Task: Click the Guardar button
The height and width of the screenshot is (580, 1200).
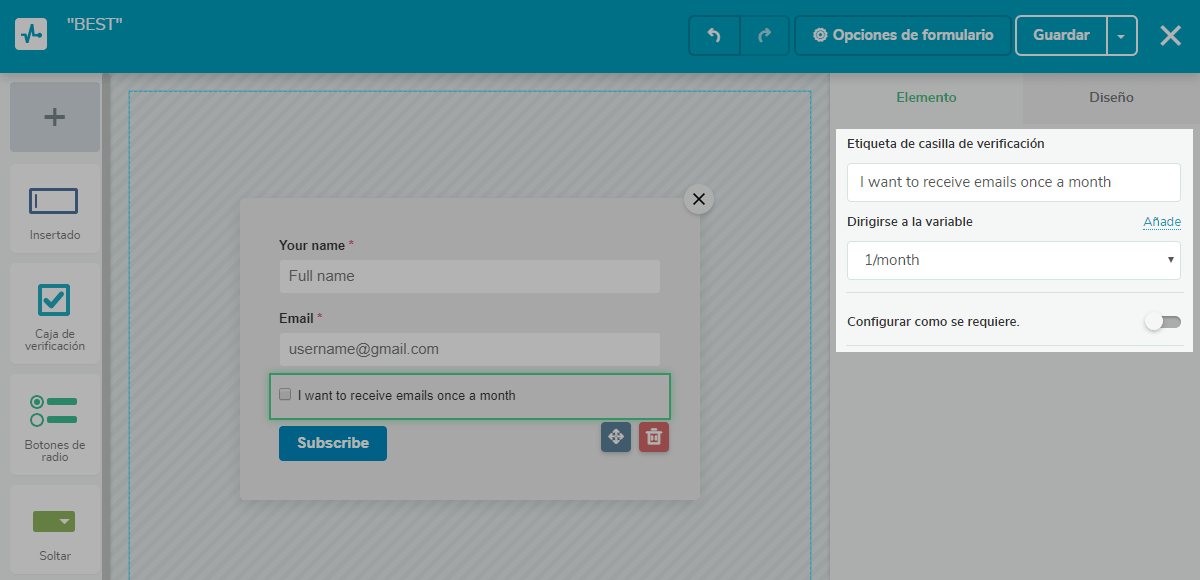Action: click(x=1061, y=35)
